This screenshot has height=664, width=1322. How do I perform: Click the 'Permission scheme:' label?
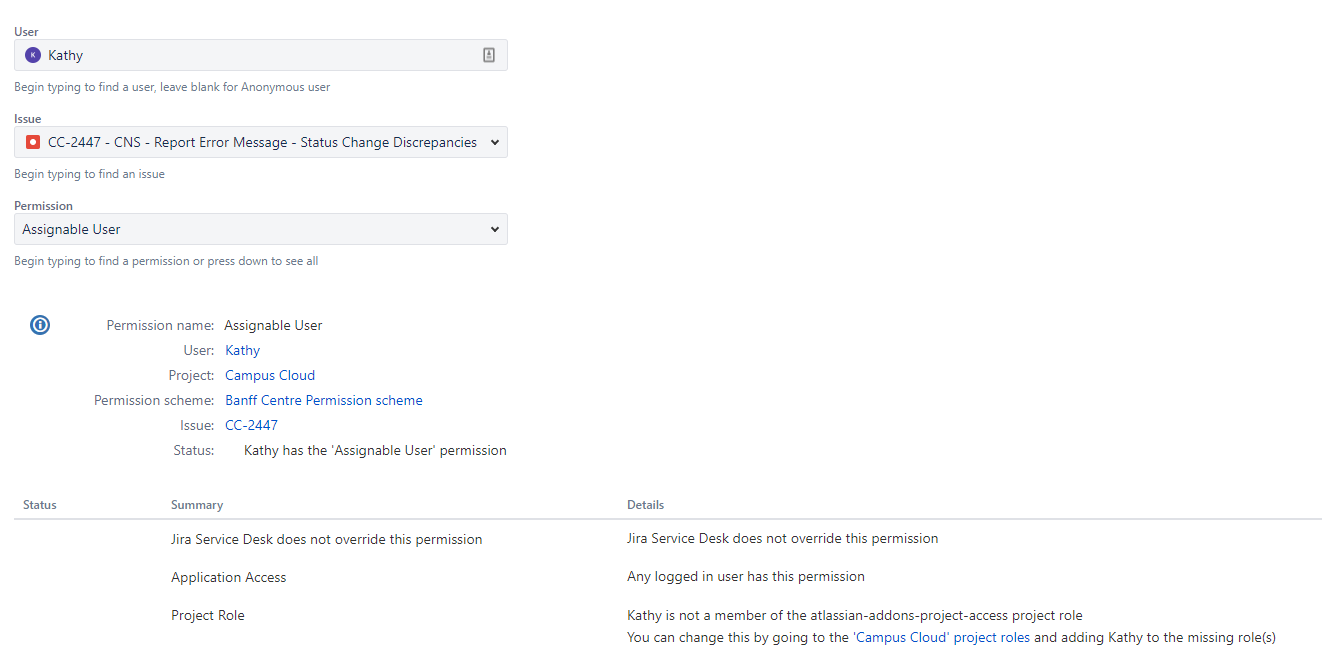point(154,400)
